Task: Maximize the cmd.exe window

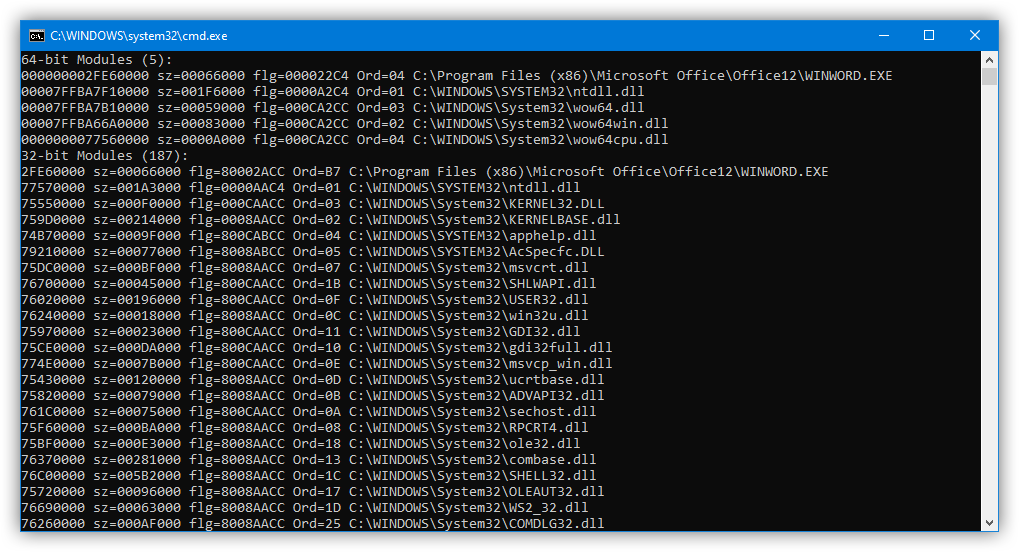Action: pyautogui.click(x=929, y=35)
